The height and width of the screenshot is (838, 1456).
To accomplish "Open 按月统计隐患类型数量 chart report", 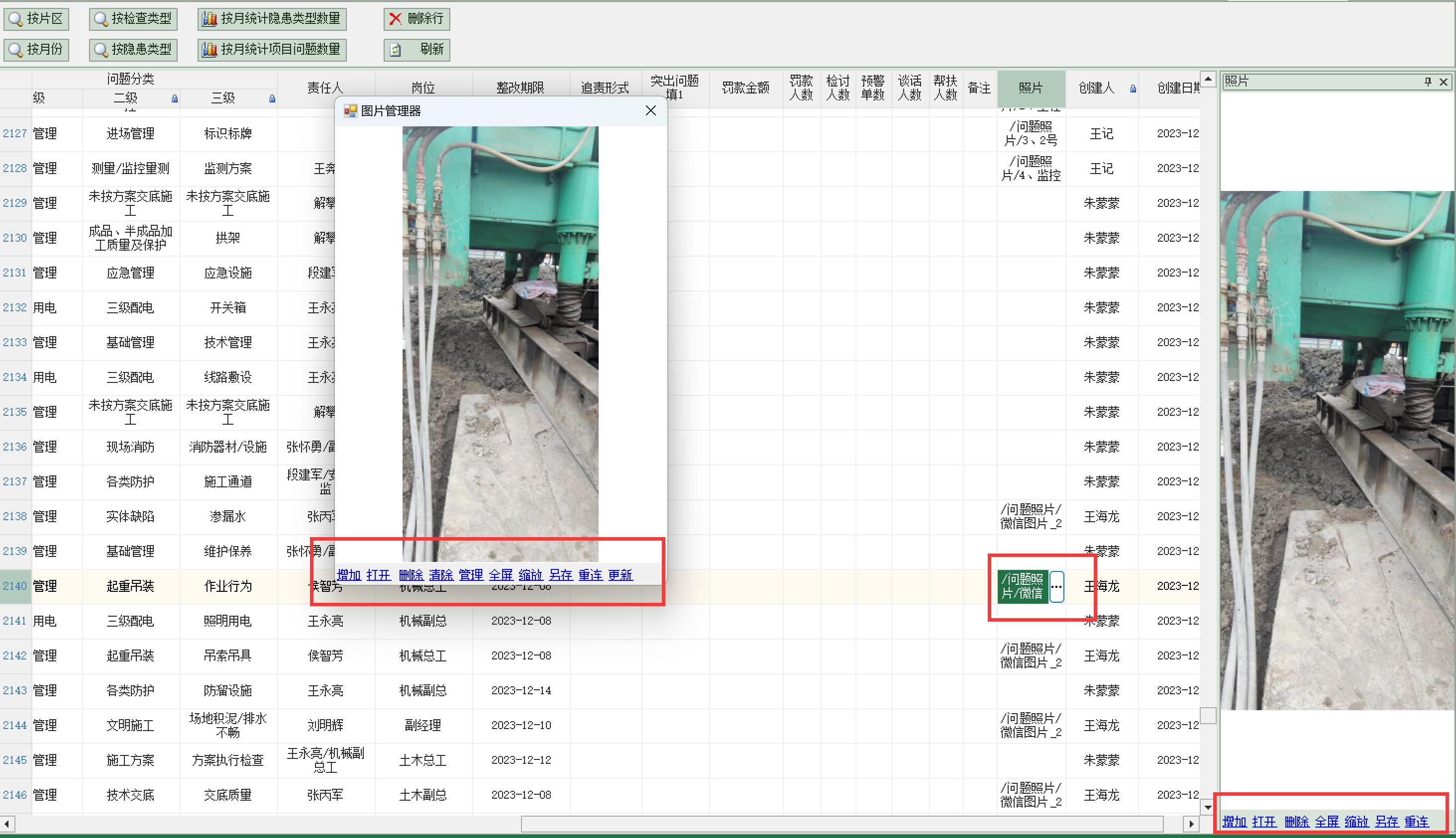I will 272,19.
